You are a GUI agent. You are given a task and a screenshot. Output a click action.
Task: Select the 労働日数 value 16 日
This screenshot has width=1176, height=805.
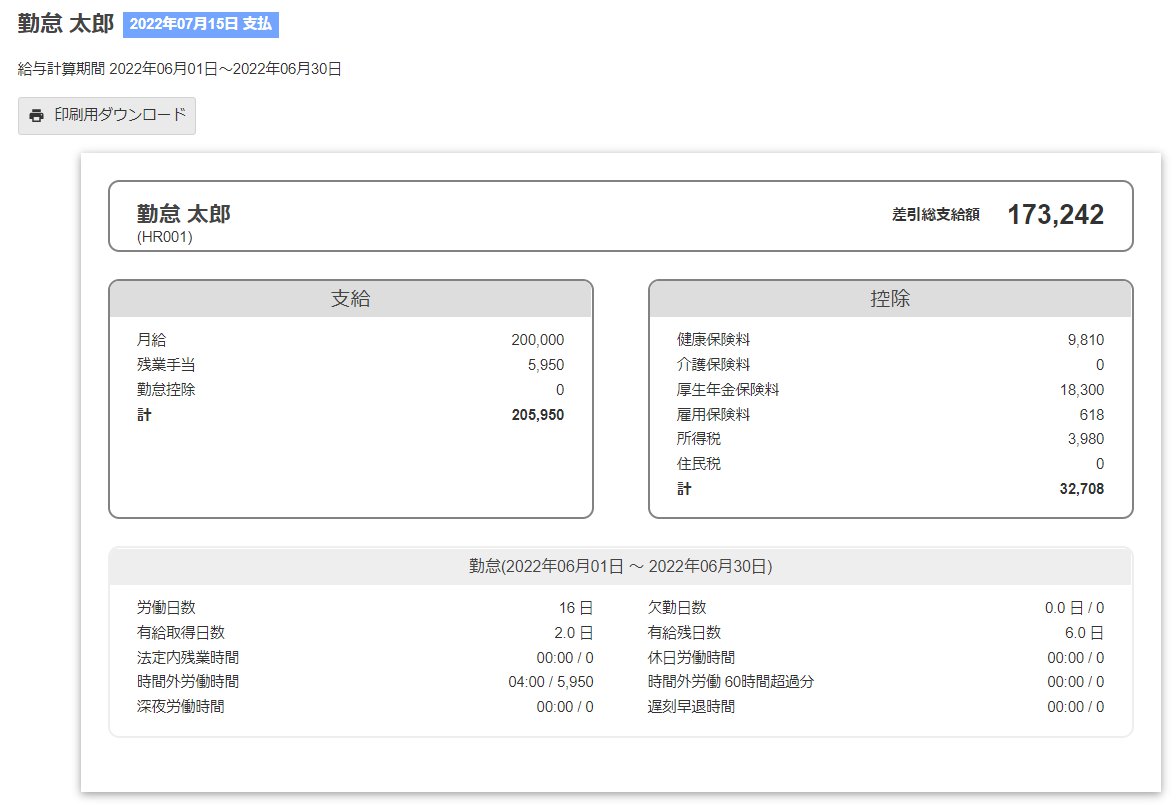(576, 608)
